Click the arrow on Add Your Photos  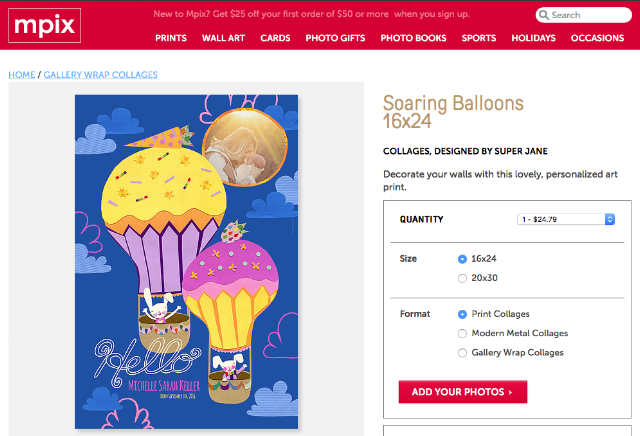click(x=511, y=392)
